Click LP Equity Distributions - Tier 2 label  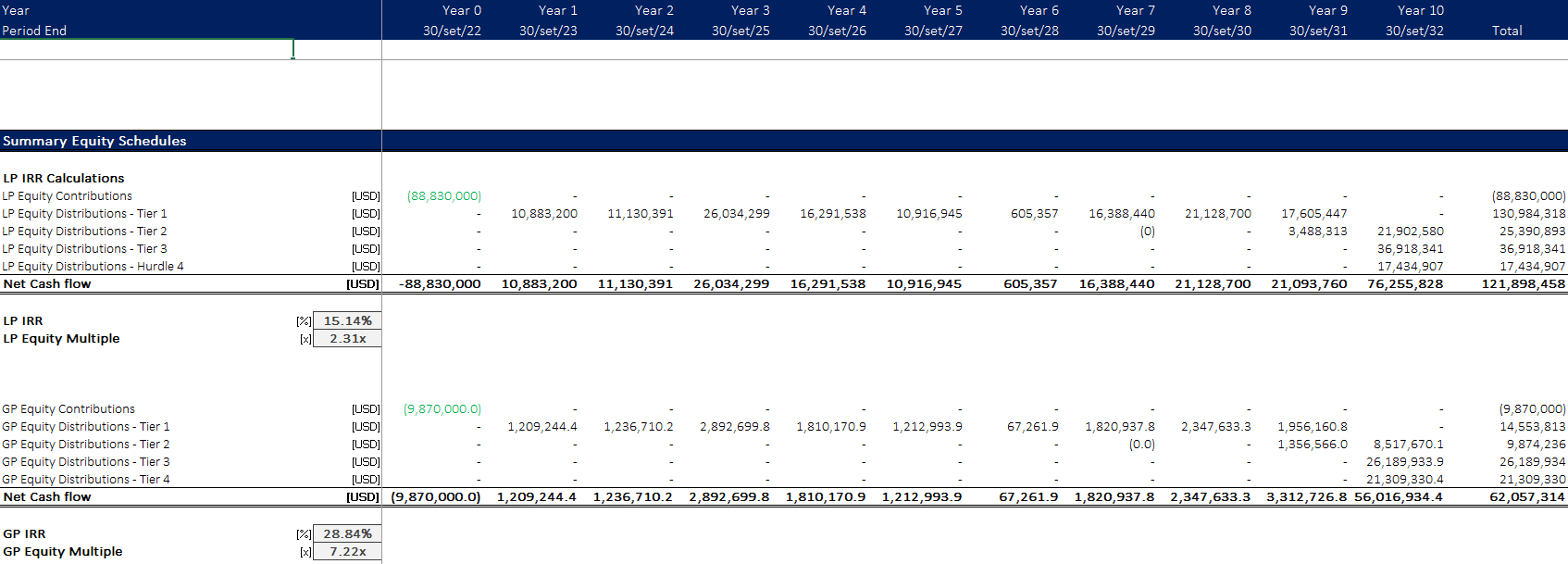point(84,231)
